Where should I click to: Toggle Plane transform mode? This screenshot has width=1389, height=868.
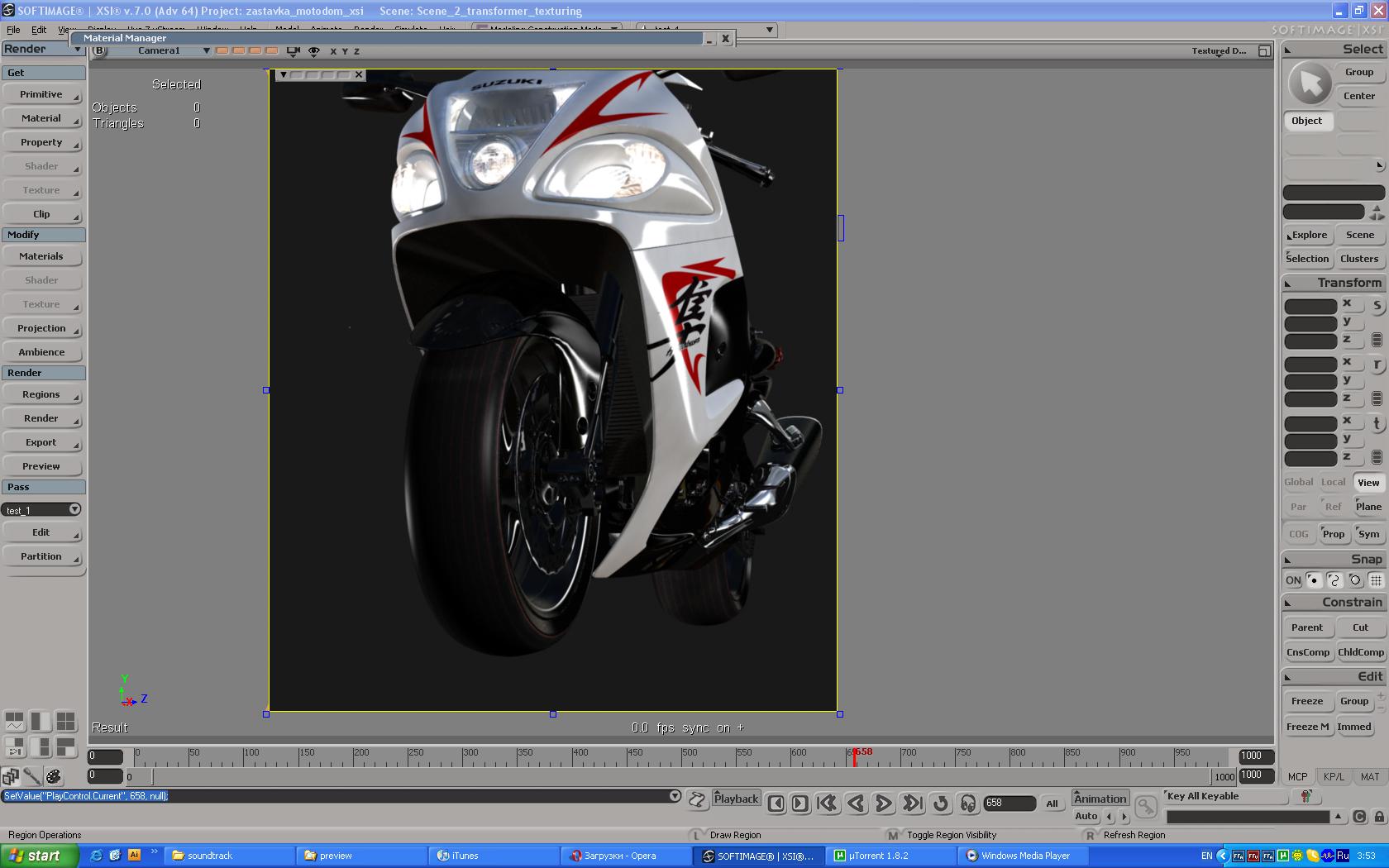(x=1368, y=507)
